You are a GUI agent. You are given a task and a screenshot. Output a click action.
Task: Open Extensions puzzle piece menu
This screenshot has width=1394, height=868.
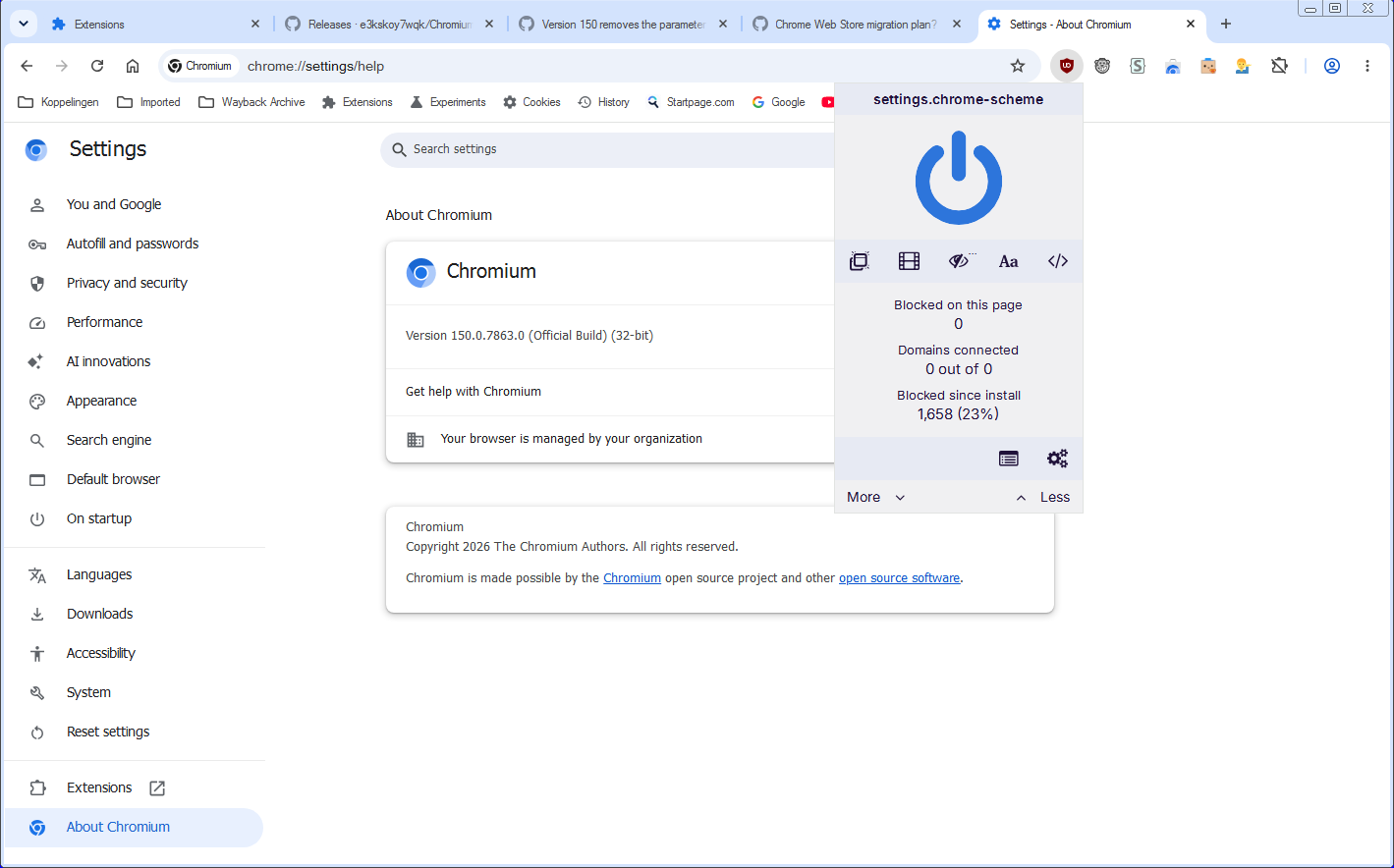click(1279, 66)
